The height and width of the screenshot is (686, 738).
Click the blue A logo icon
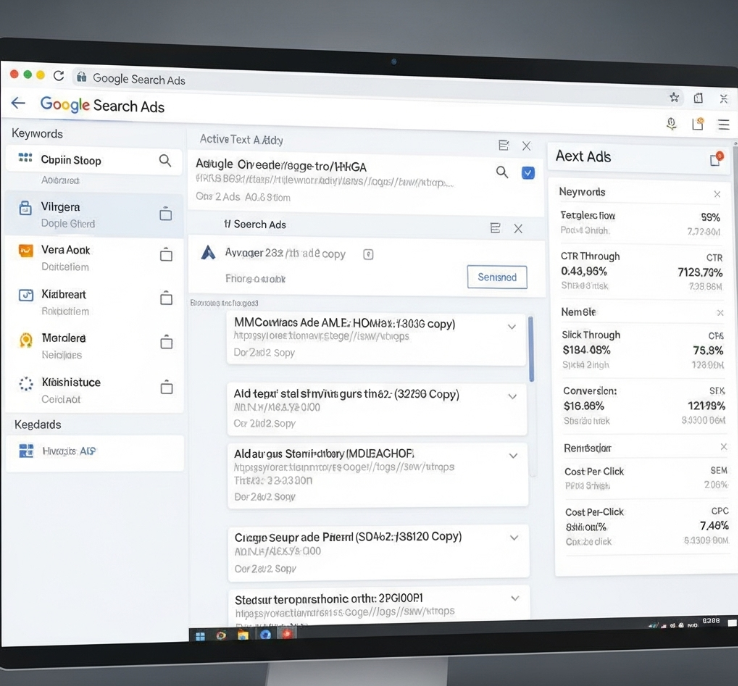click(x=208, y=253)
